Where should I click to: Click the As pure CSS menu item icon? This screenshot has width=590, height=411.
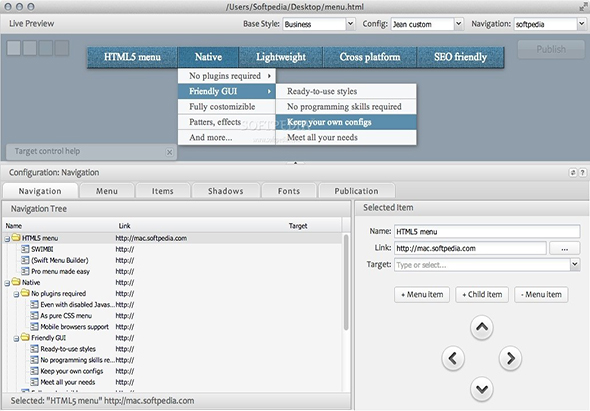[x=34, y=315]
